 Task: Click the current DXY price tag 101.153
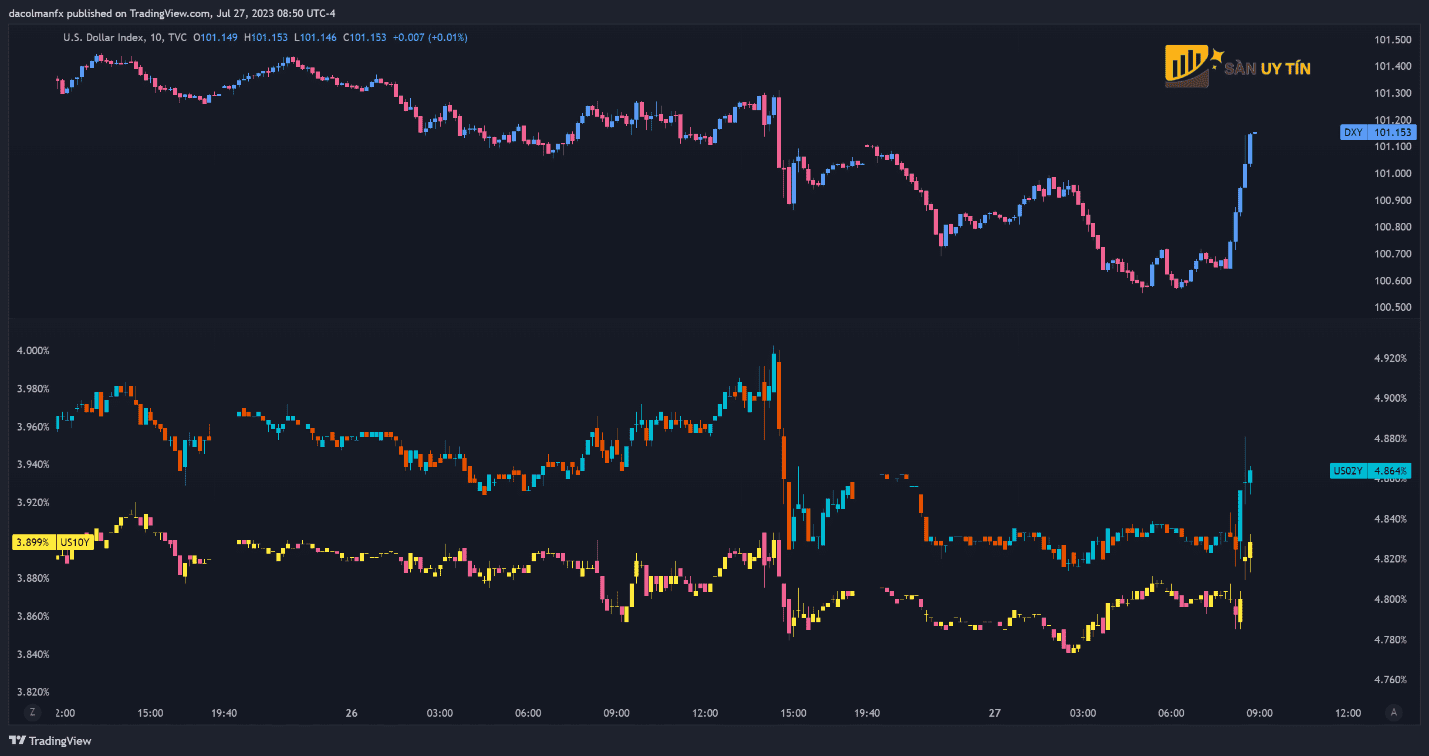point(1393,132)
